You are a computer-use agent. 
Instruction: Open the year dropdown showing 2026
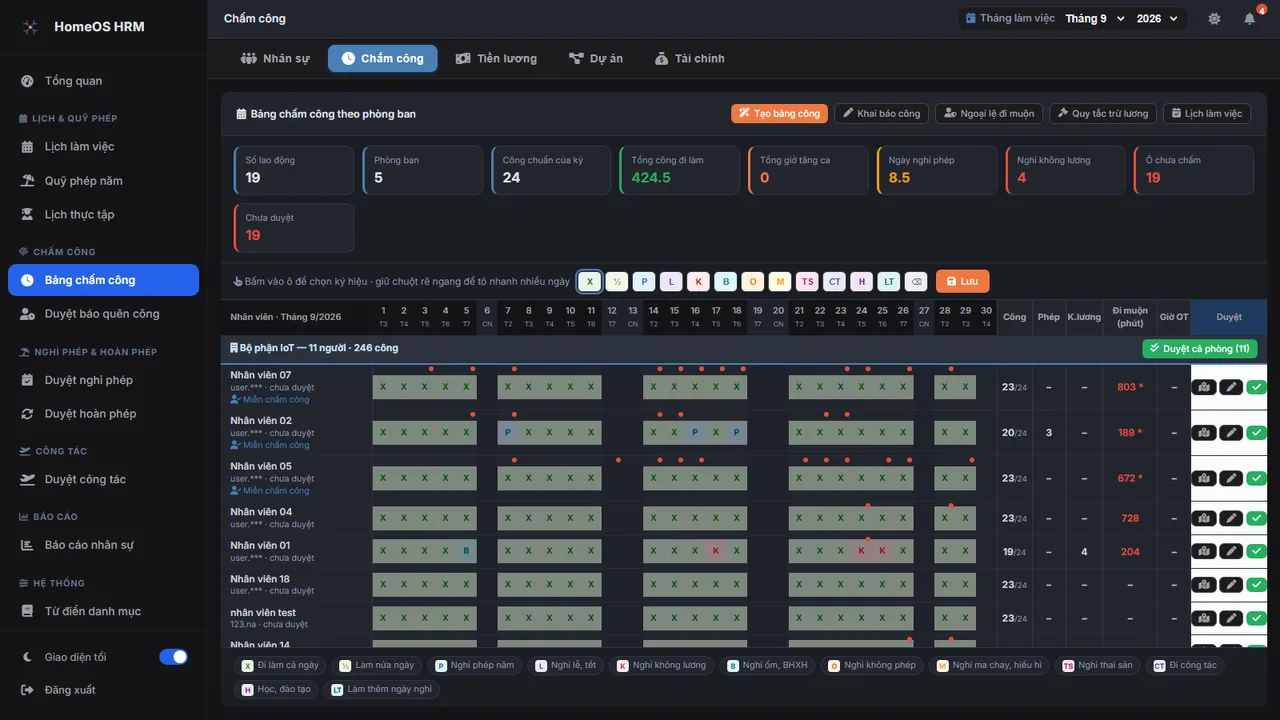point(1158,19)
